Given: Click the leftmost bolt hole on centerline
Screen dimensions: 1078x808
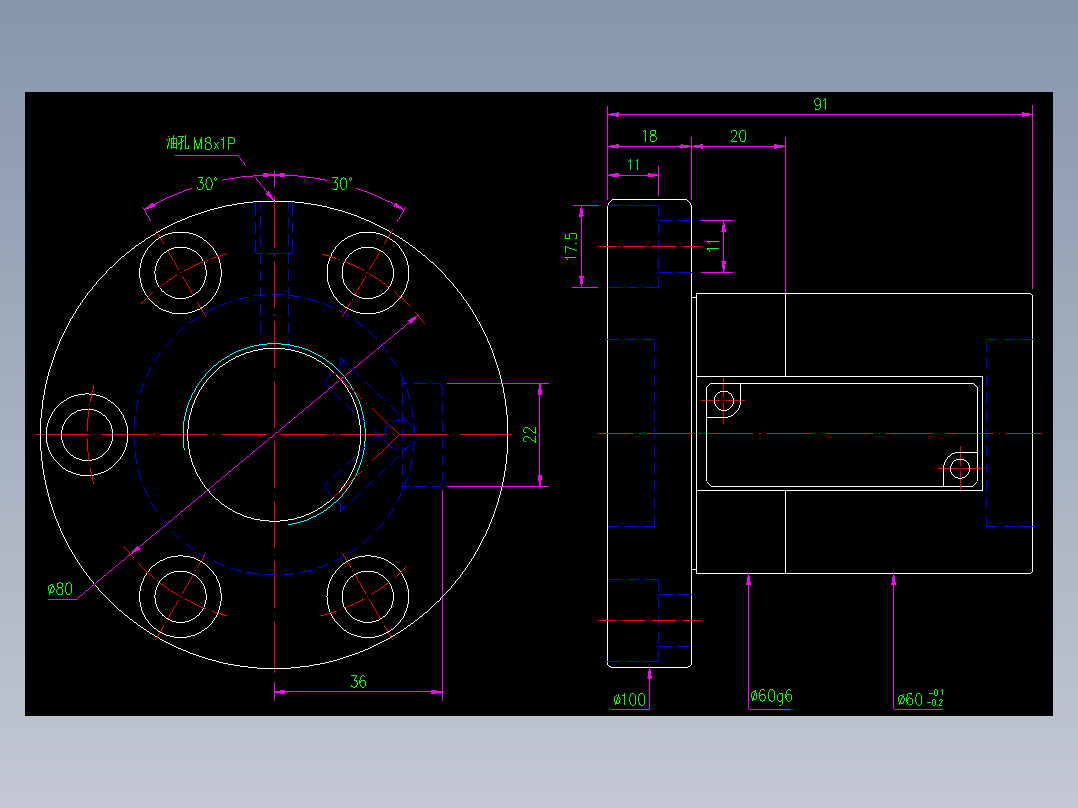Looking at the screenshot, I should pyautogui.click(x=87, y=435).
